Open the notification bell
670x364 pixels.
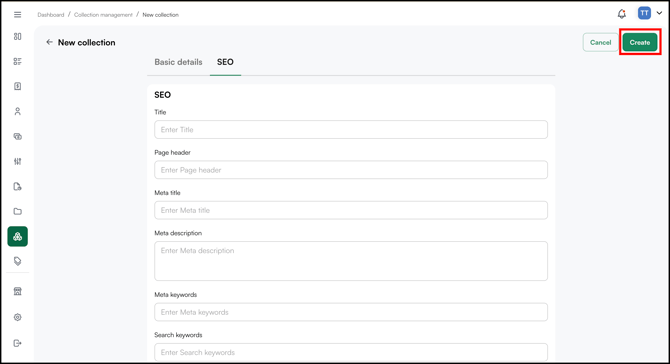click(x=622, y=14)
